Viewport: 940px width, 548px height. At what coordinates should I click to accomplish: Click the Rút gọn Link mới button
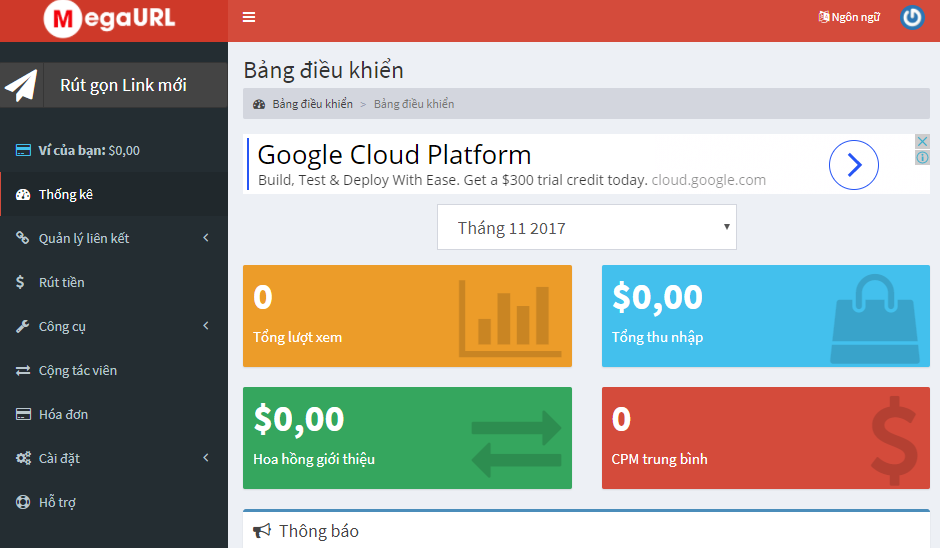click(123, 85)
